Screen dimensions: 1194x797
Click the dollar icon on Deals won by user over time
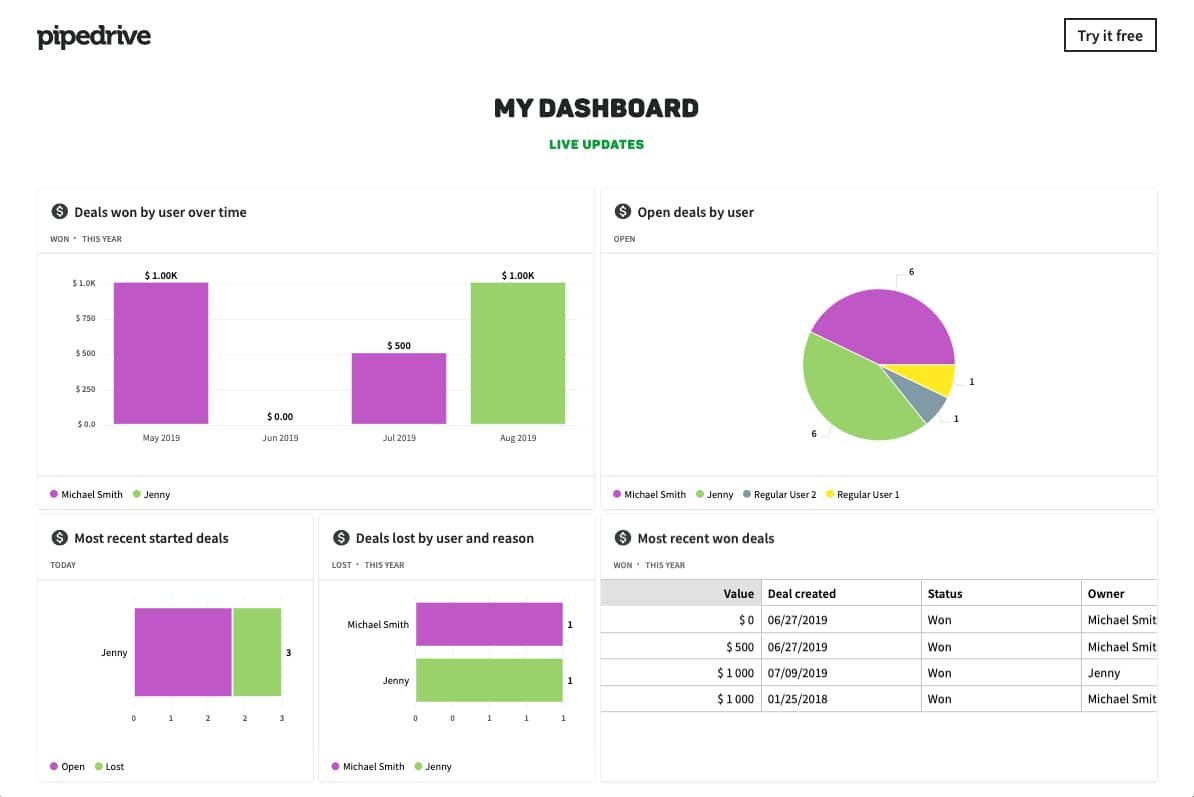[x=59, y=211]
